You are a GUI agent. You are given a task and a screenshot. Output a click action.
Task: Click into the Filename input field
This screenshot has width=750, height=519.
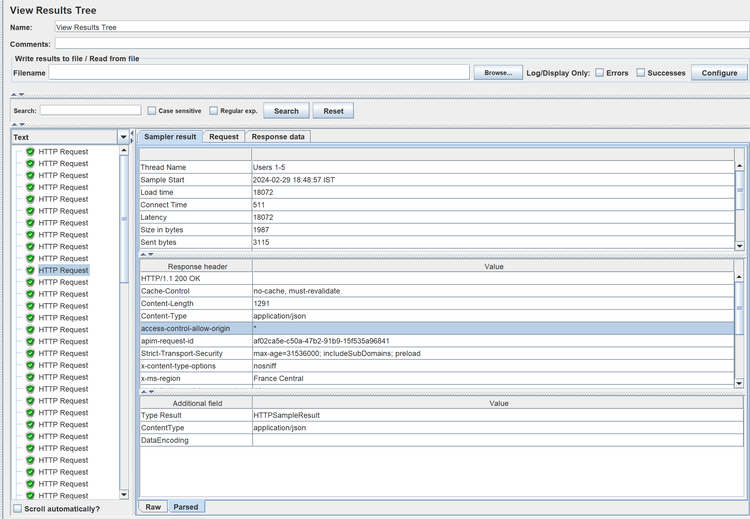point(259,73)
